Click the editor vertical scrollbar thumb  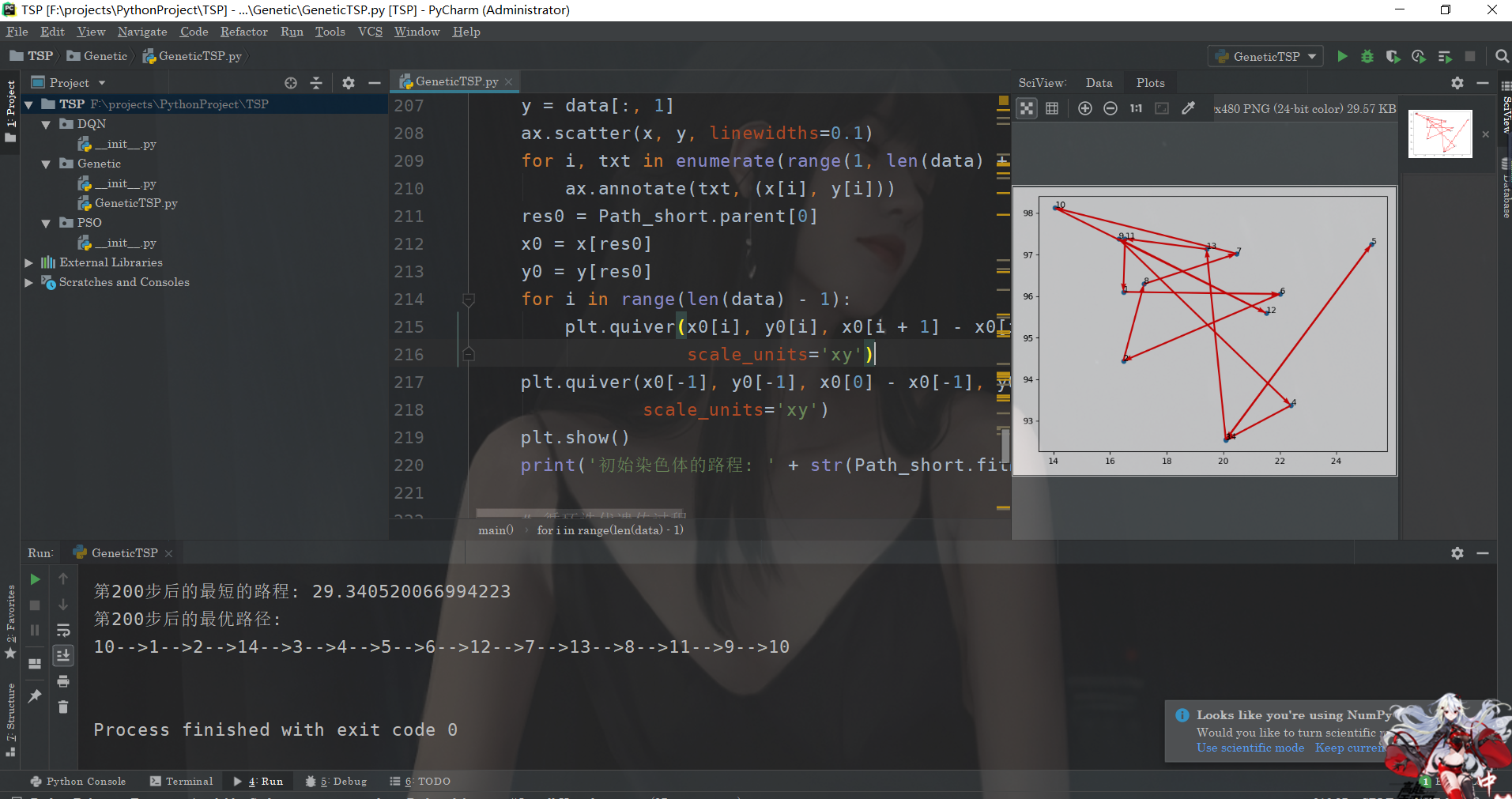tap(1005, 445)
